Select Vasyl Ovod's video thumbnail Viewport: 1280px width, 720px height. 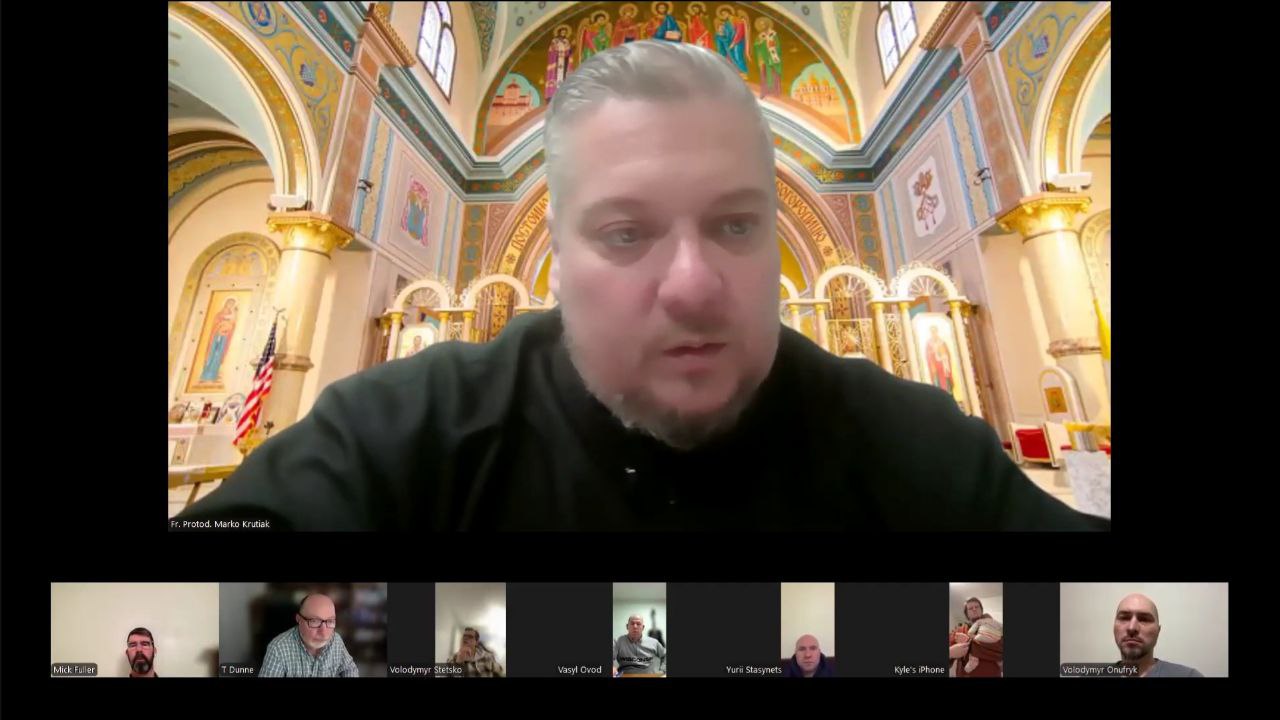click(x=639, y=628)
